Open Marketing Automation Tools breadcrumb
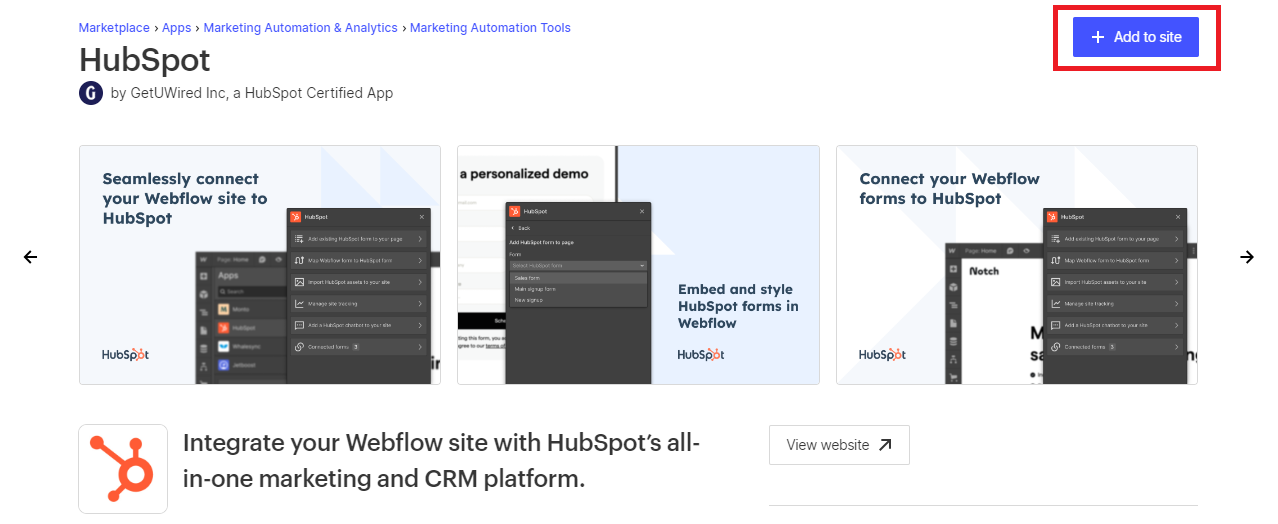This screenshot has height=524, width=1278. pos(490,28)
